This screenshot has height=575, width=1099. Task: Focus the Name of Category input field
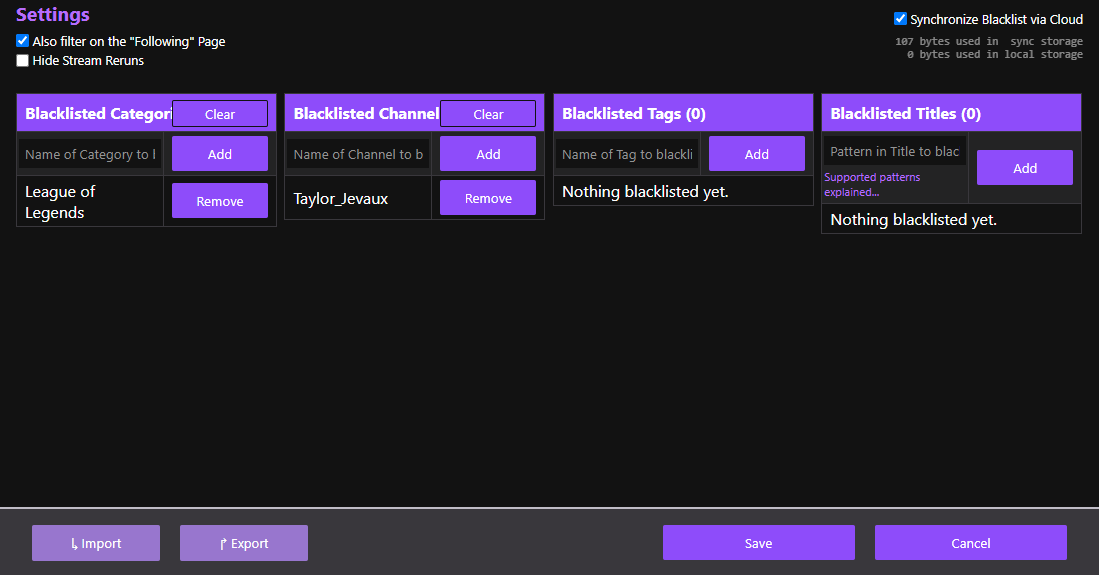(x=91, y=154)
